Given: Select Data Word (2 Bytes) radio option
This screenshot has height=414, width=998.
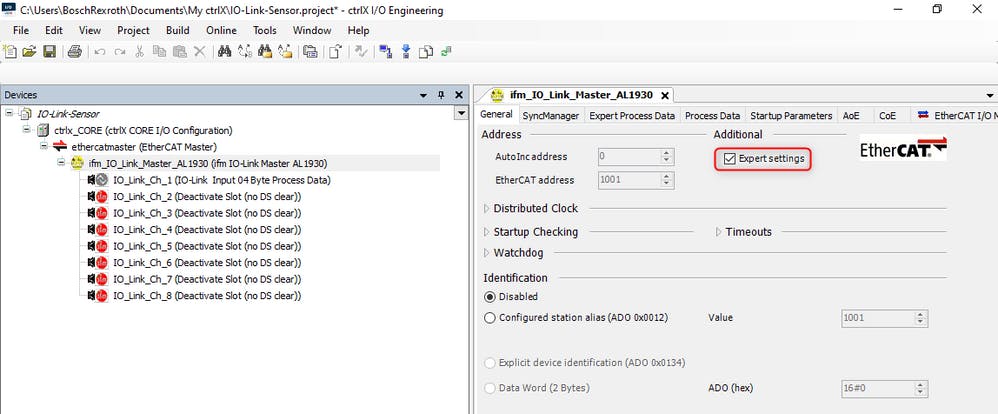Looking at the screenshot, I should click(x=489, y=388).
